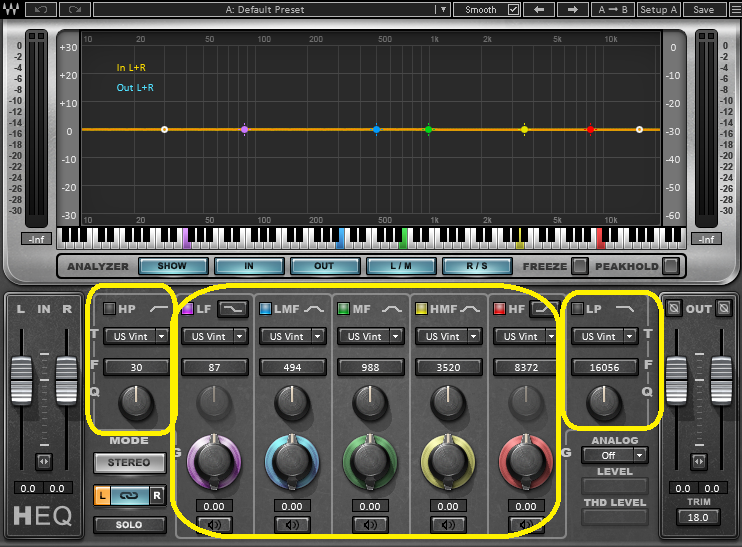Click the Save button
Screen dimensions: 742x547
(x=704, y=9)
